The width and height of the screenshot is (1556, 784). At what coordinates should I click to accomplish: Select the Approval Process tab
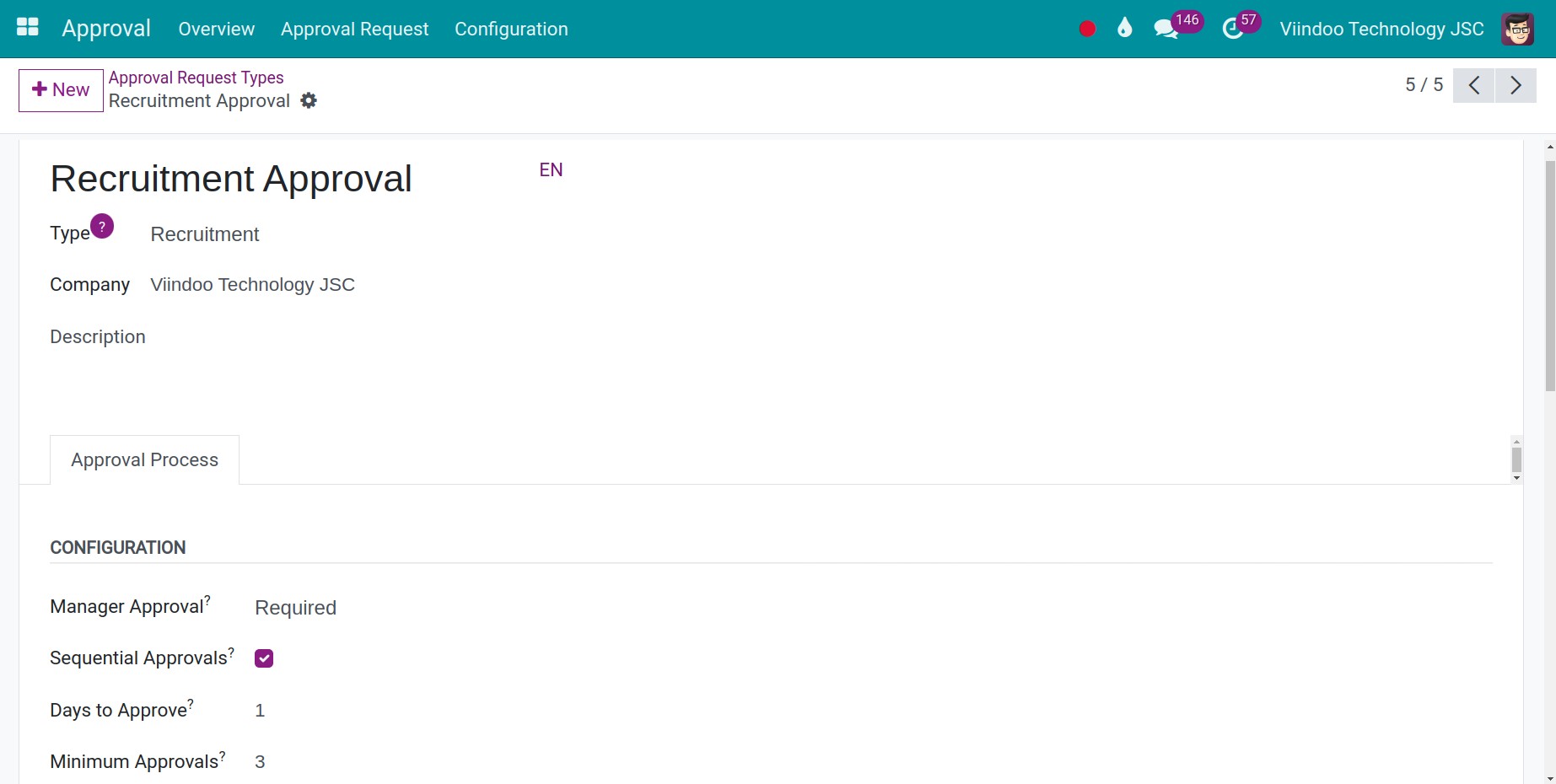click(x=144, y=459)
